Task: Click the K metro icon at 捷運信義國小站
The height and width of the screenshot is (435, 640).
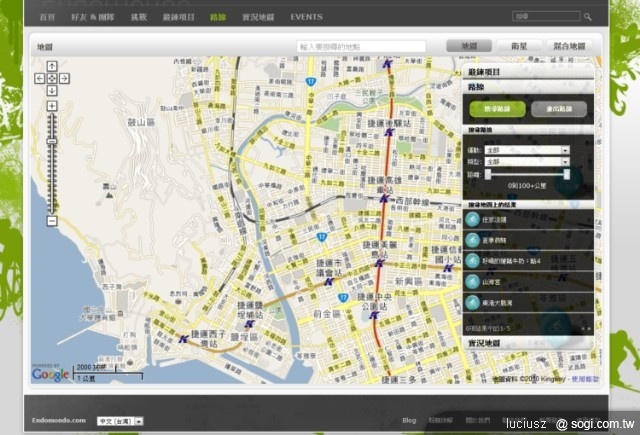Action: tap(448, 268)
